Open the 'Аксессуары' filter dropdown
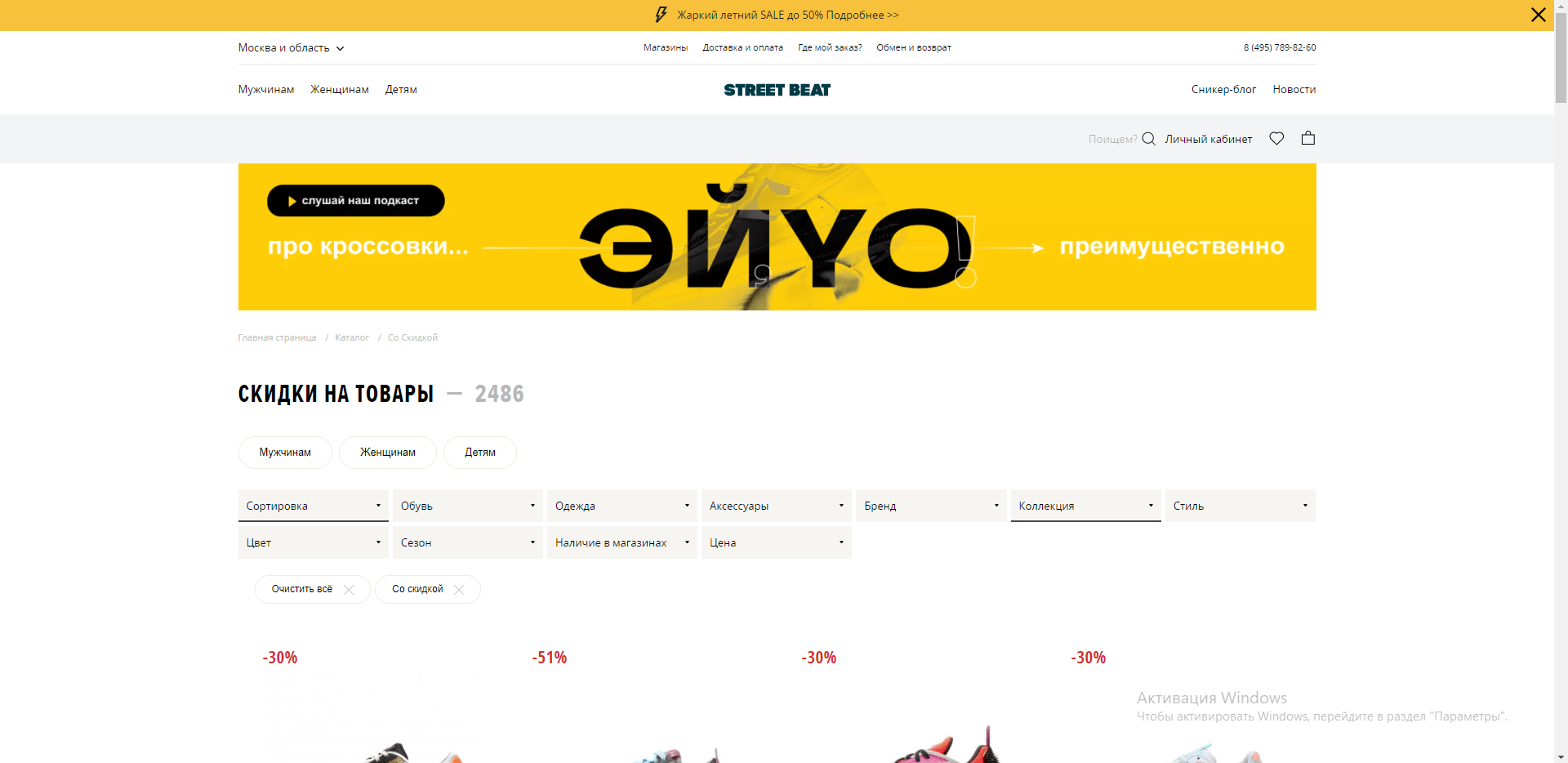The width and height of the screenshot is (1568, 763). coord(777,506)
